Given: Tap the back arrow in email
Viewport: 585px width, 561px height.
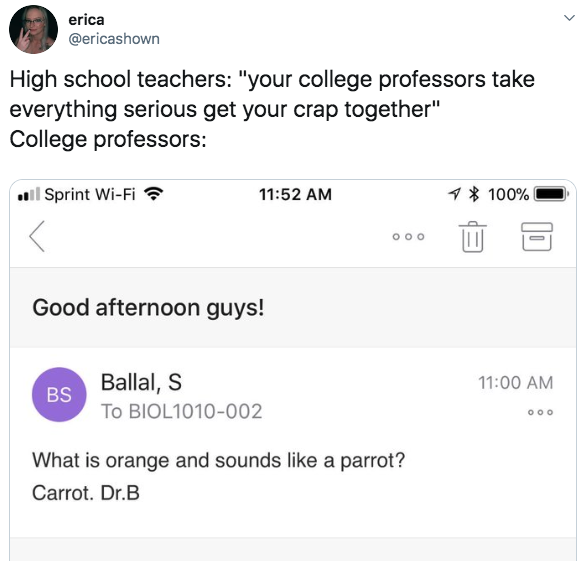Looking at the screenshot, I should pyautogui.click(x=37, y=236).
